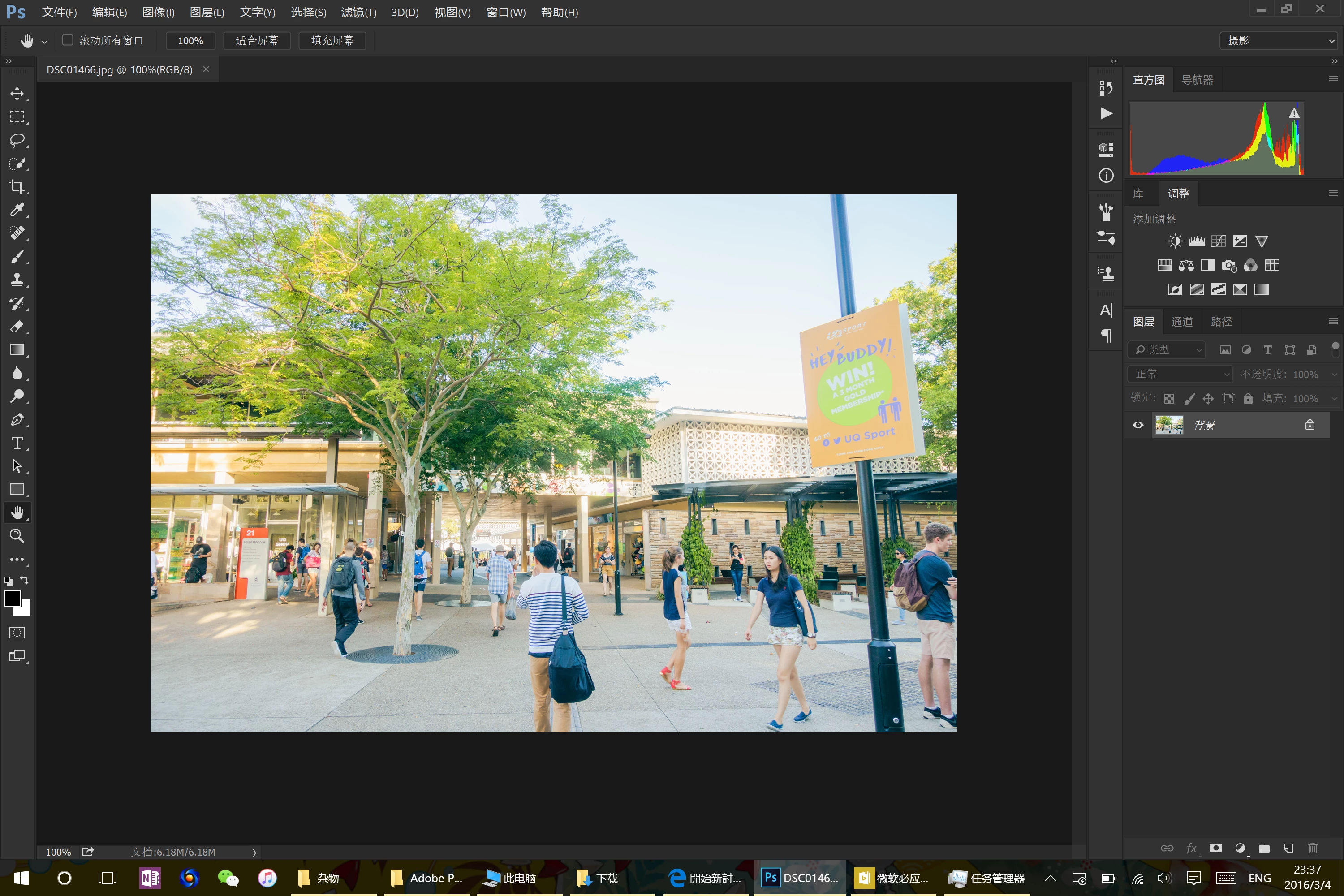Expand the 类型 layer filter dropdown
This screenshot has width=1344, height=896.
point(1168,350)
